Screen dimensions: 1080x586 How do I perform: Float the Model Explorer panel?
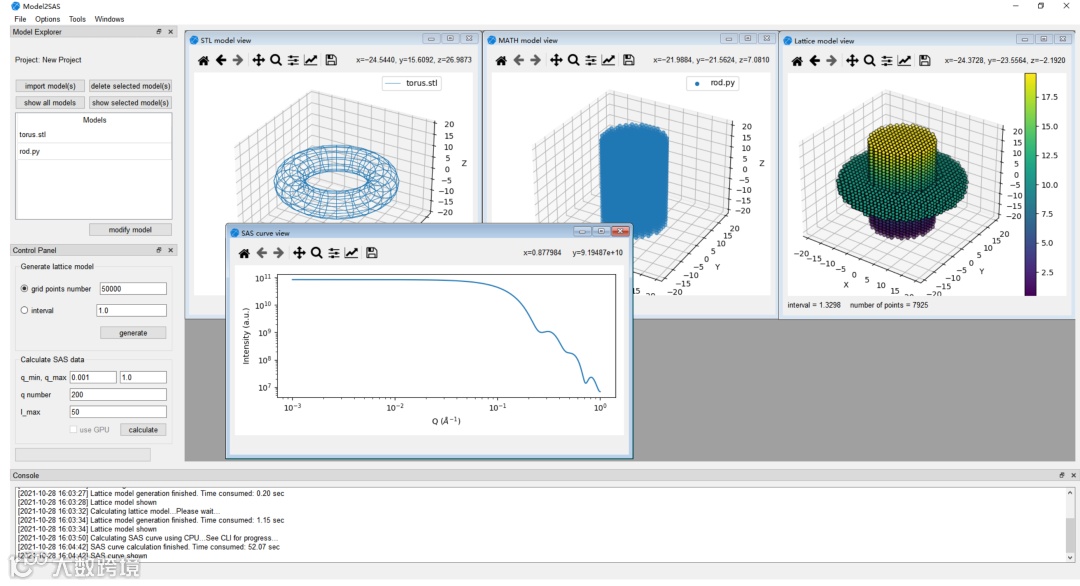tap(159, 32)
